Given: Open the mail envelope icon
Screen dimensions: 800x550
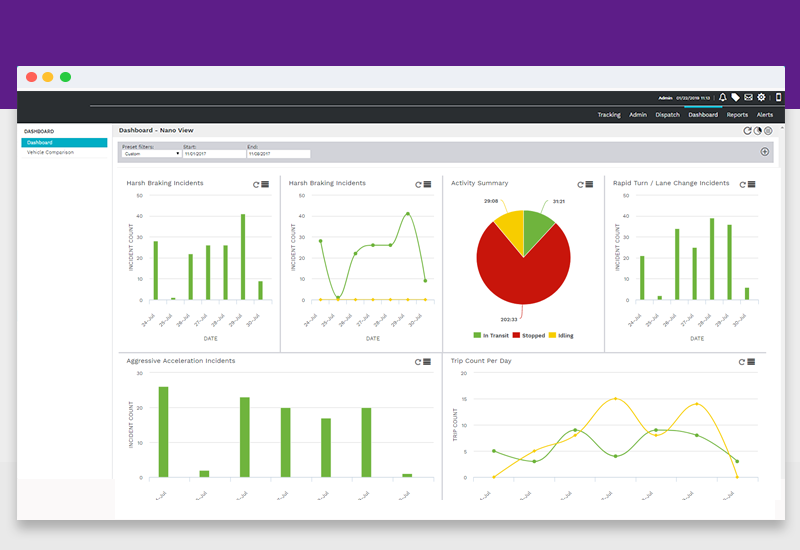Looking at the screenshot, I should (748, 97).
